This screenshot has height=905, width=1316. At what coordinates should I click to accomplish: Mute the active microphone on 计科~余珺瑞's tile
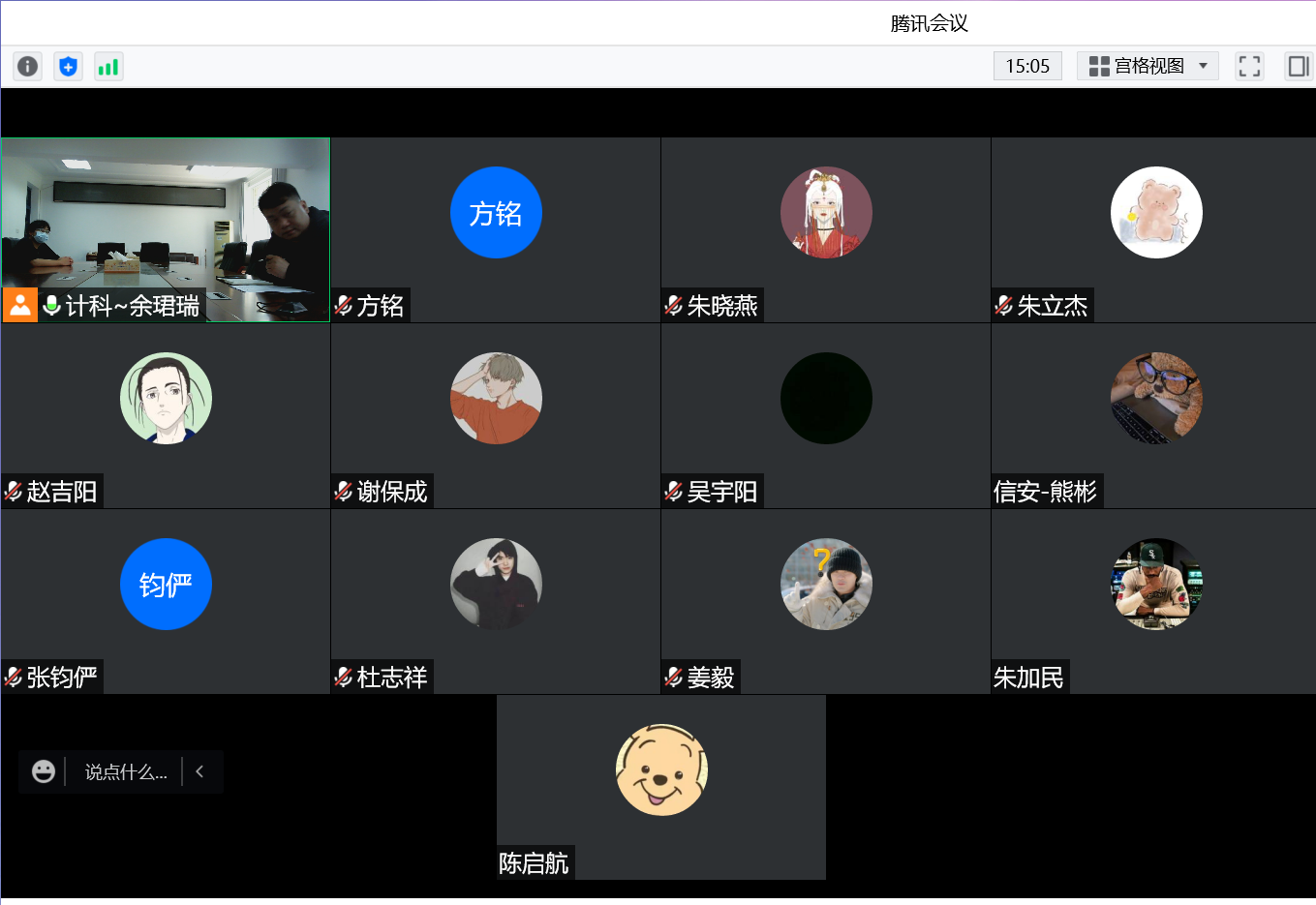point(50,306)
